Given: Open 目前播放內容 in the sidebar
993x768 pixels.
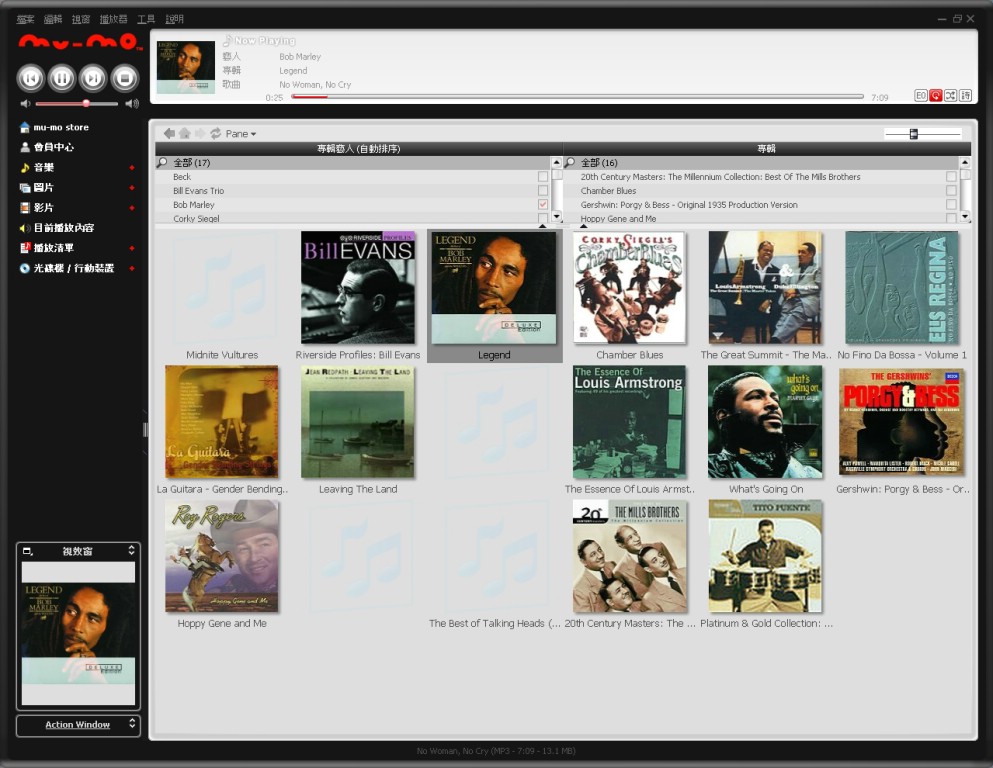Looking at the screenshot, I should point(57,228).
